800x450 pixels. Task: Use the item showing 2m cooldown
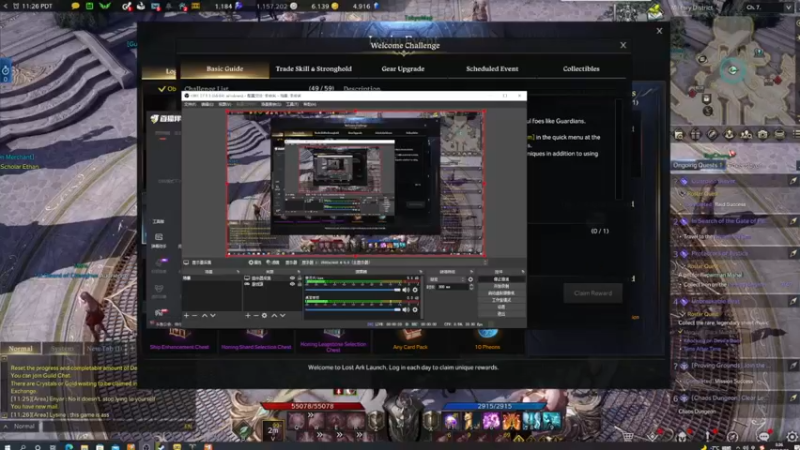pos(273,430)
